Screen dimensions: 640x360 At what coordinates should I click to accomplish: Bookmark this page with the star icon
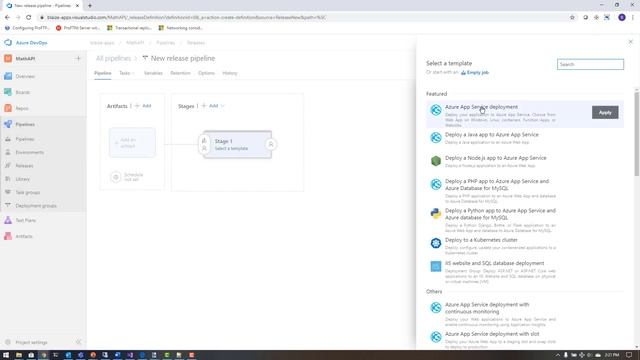pyautogui.click(x=572, y=18)
